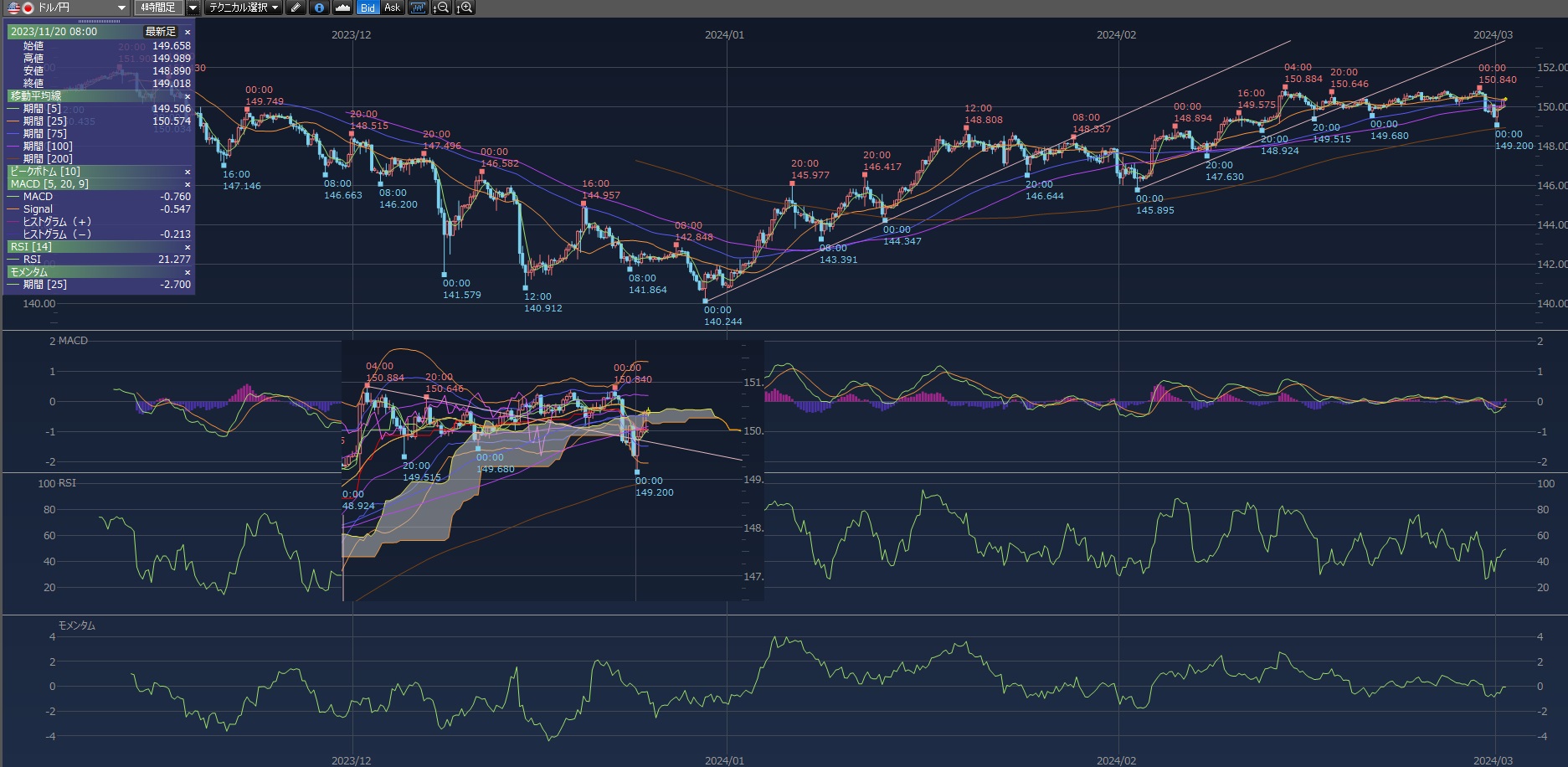Select the pencil drawing tool icon
The height and width of the screenshot is (767, 1568).
coord(296,8)
